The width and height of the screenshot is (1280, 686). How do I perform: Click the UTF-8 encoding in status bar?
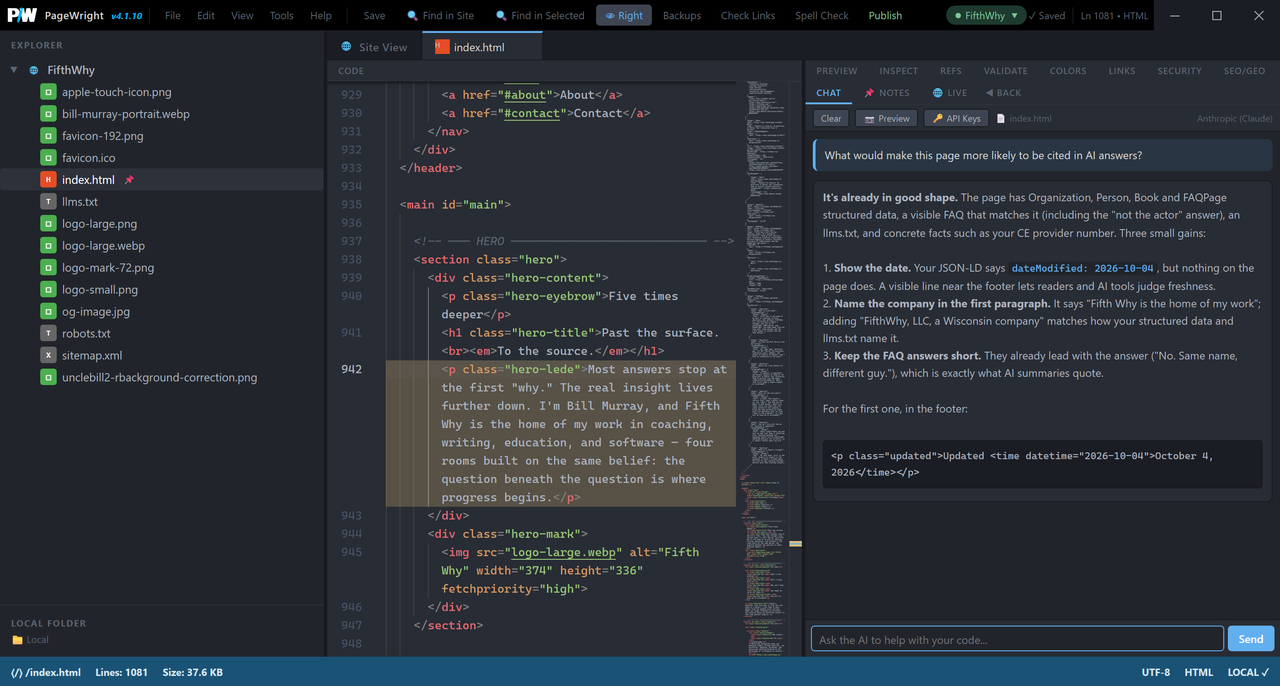point(1155,672)
